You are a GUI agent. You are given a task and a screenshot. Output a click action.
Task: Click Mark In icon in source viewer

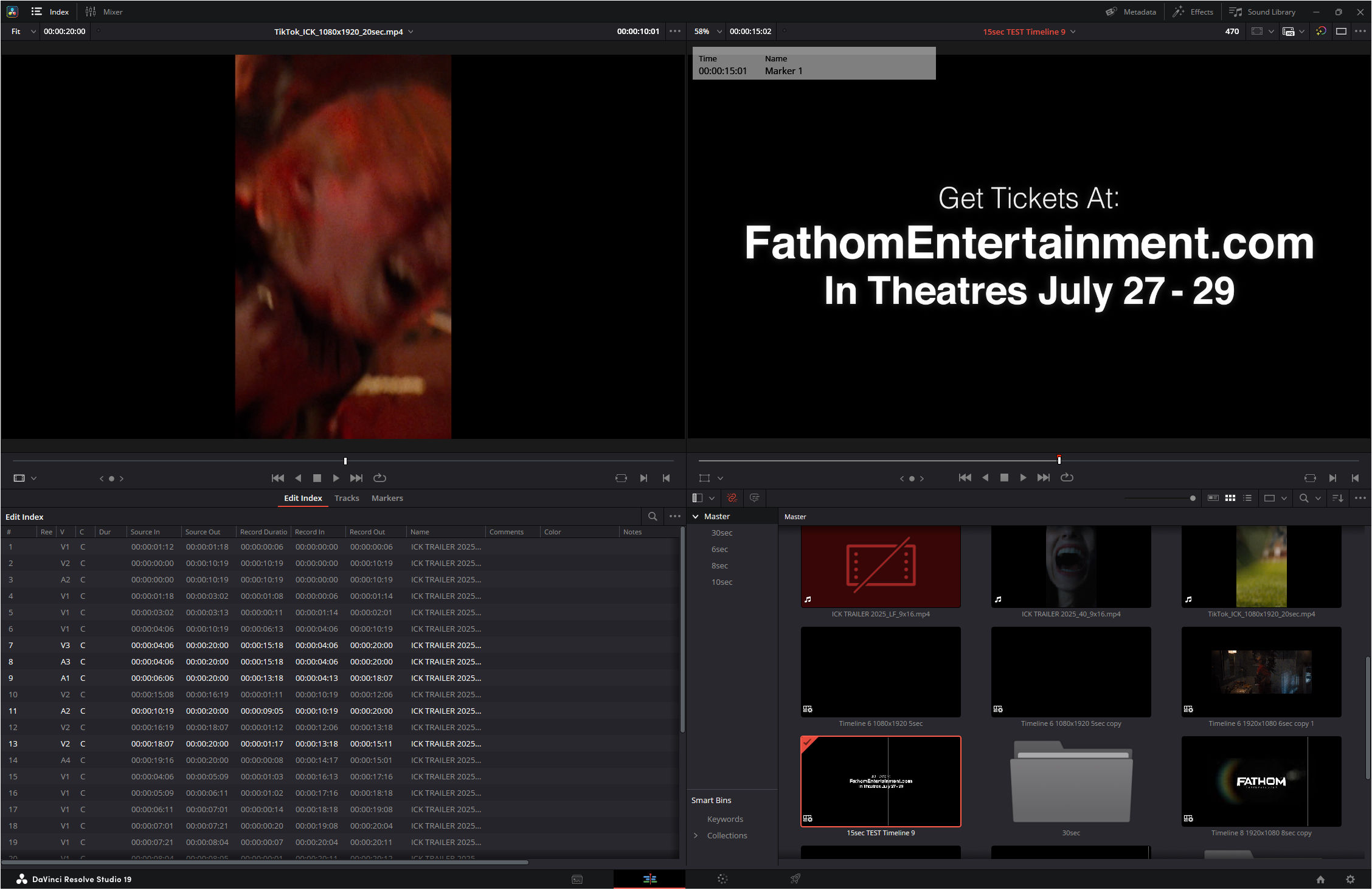tap(643, 478)
